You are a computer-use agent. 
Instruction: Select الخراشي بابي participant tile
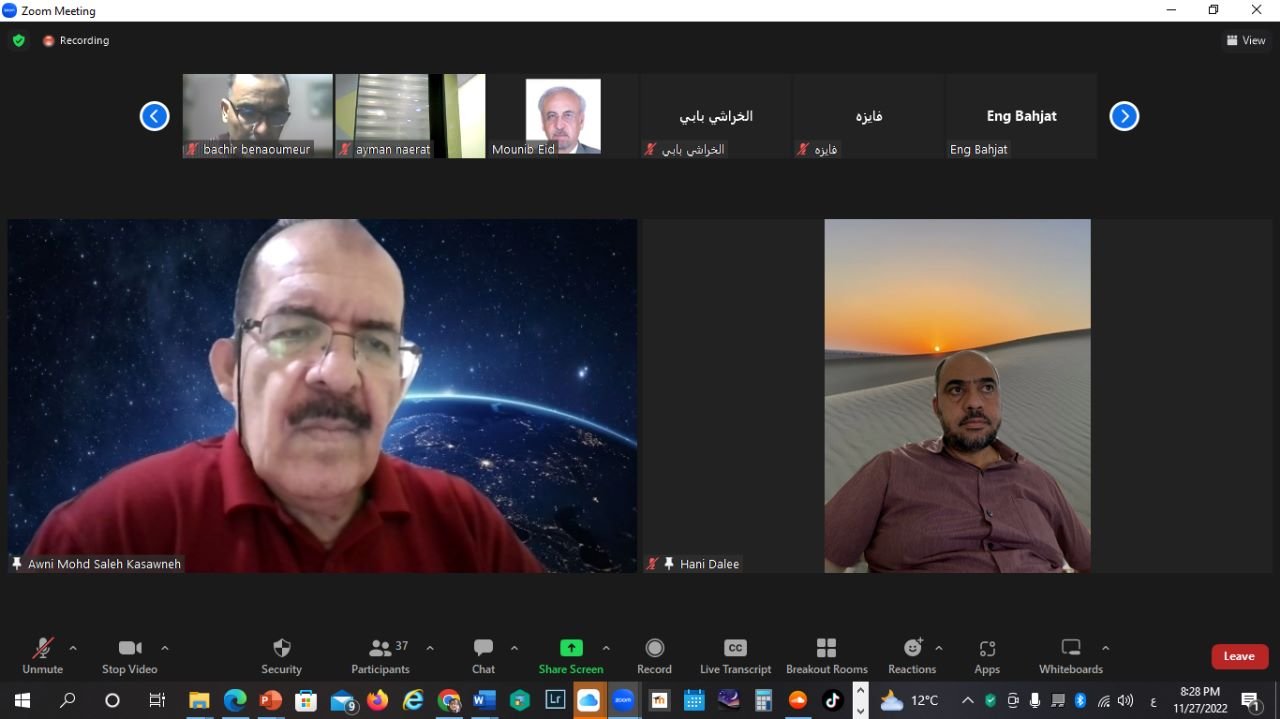coord(716,116)
